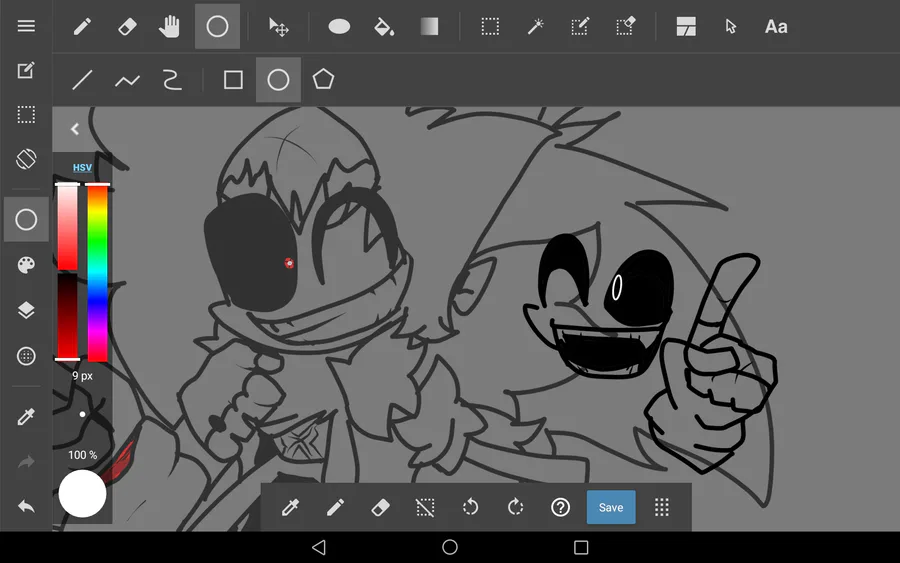Select the Move tool

point(279,26)
